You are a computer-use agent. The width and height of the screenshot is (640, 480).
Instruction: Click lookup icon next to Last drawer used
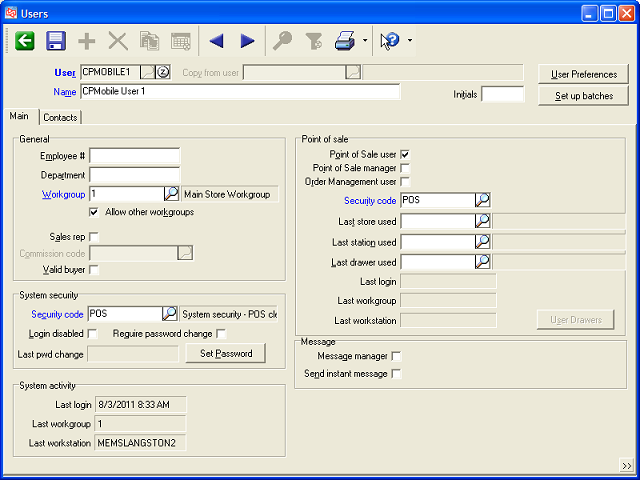point(483,262)
